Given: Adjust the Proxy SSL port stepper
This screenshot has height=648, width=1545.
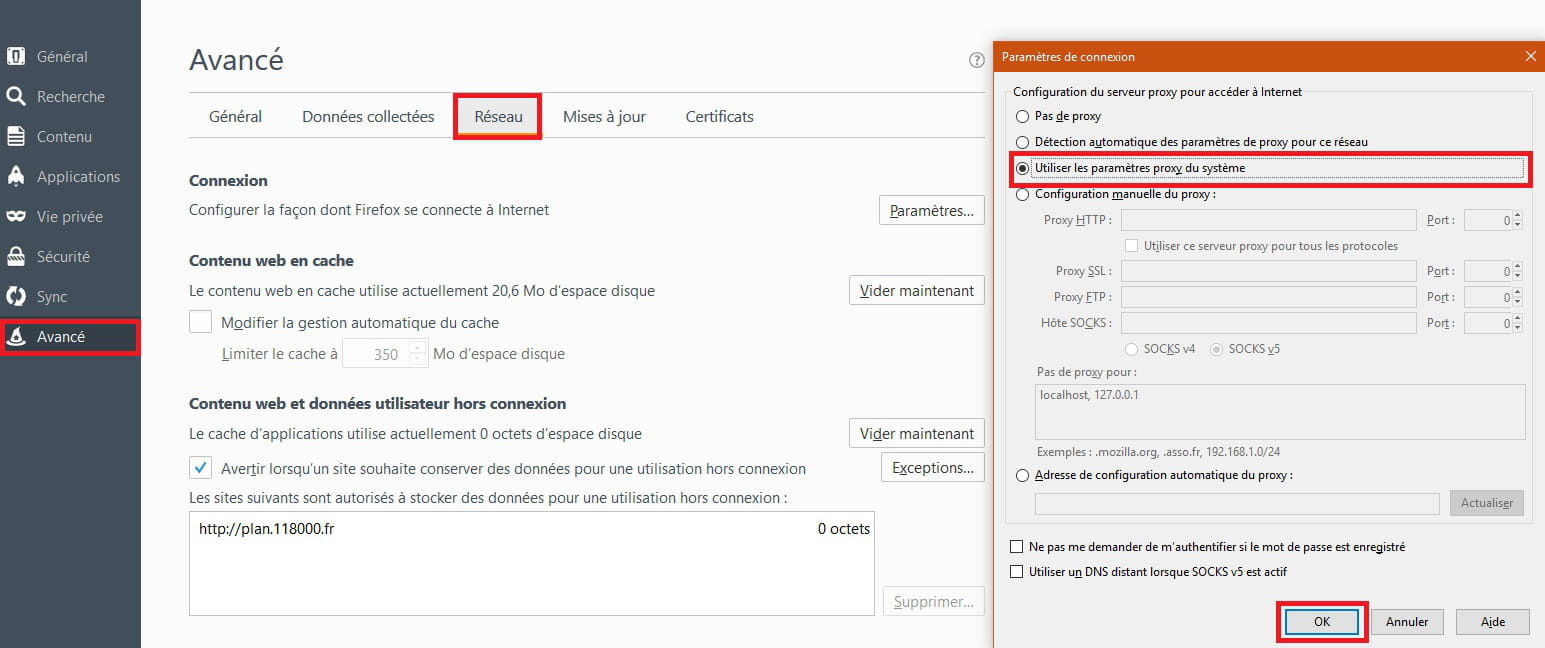Looking at the screenshot, I should [1518, 271].
